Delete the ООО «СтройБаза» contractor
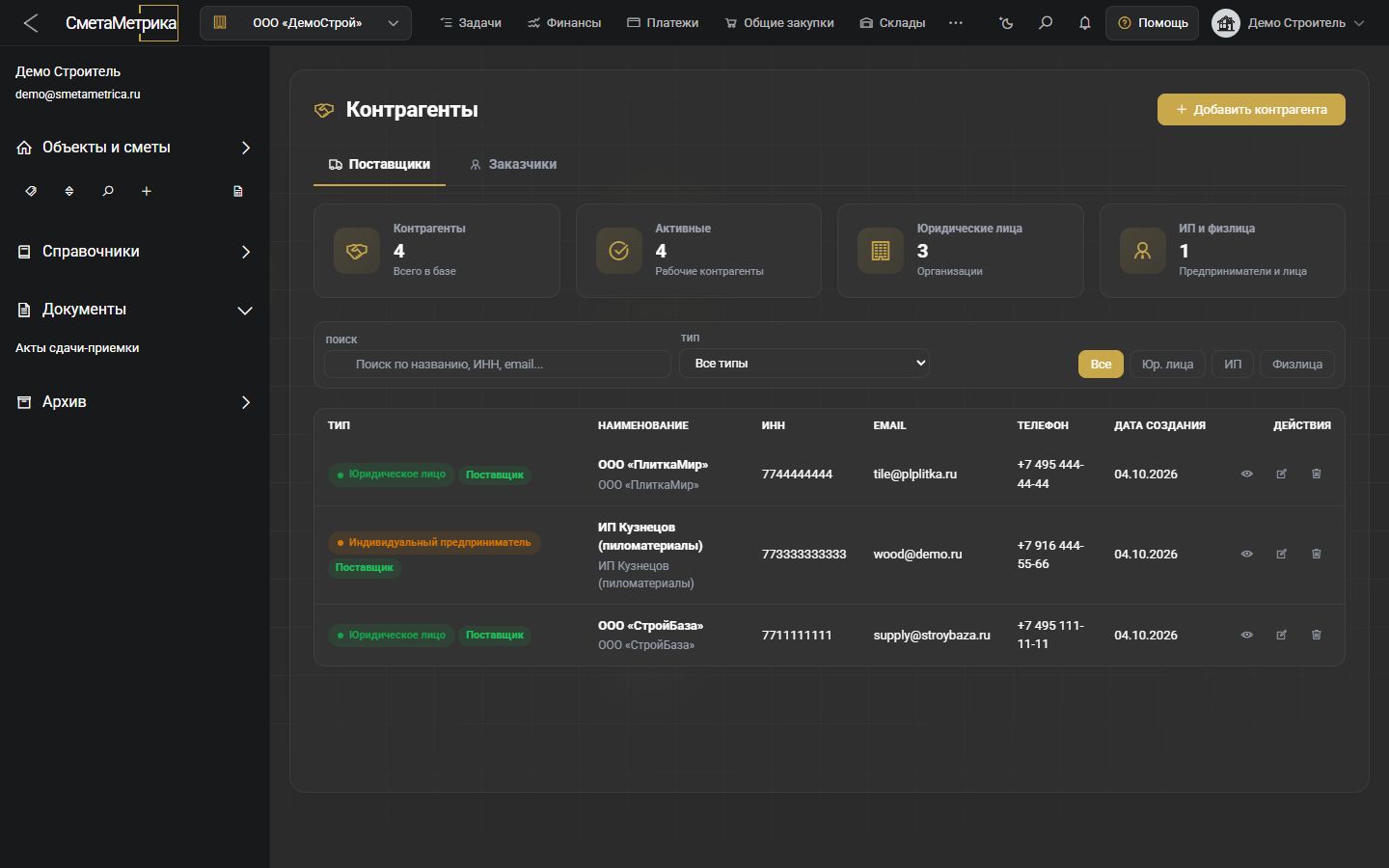 (x=1316, y=635)
